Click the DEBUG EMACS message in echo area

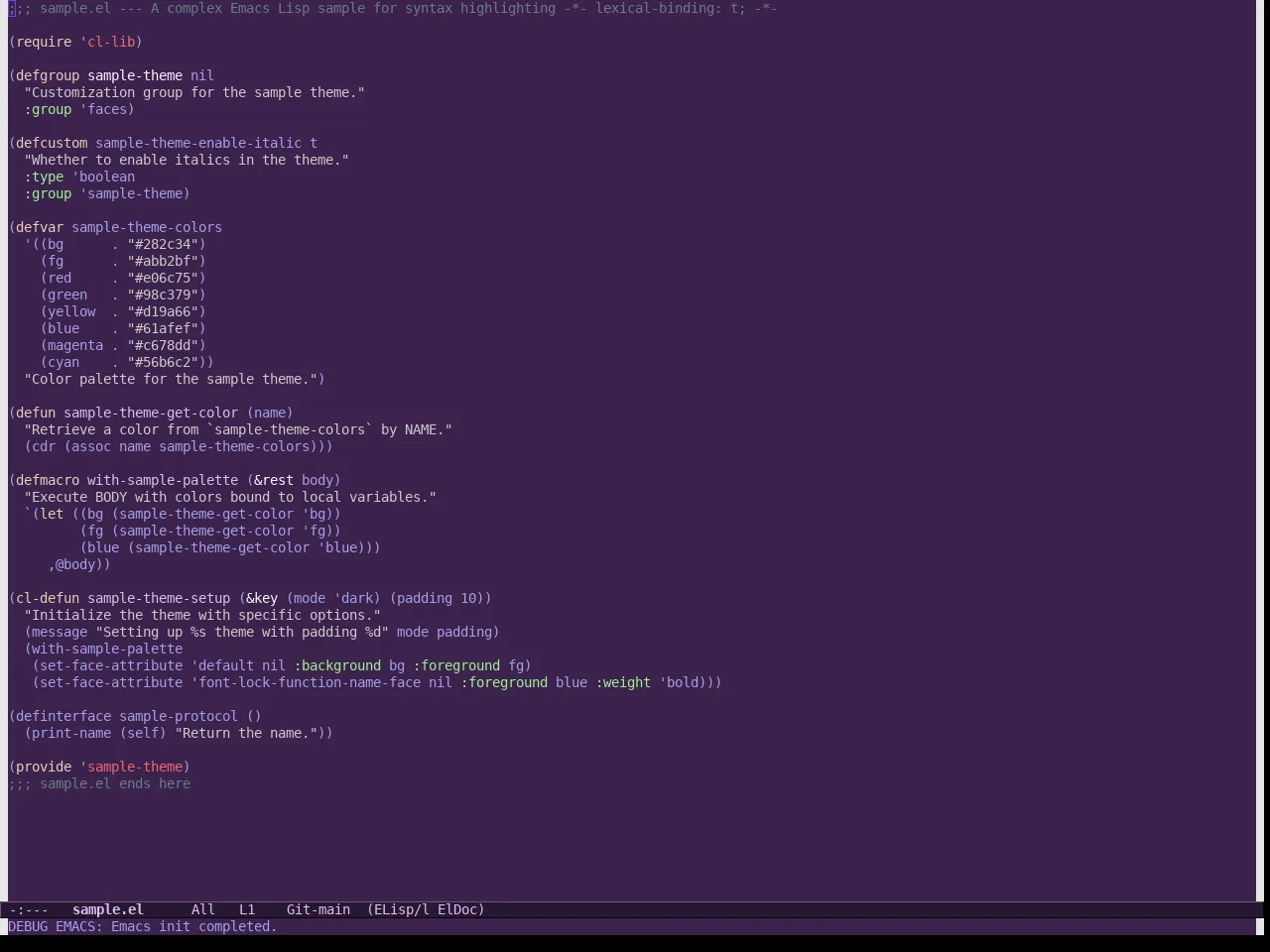[x=144, y=926]
